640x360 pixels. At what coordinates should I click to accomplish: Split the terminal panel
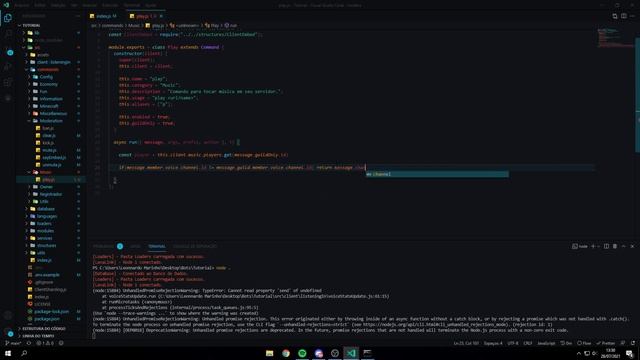pos(607,246)
